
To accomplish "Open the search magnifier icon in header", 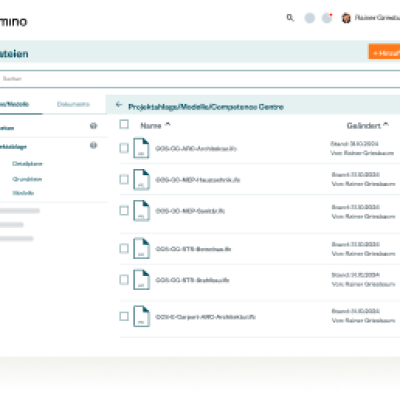I will [x=290, y=18].
